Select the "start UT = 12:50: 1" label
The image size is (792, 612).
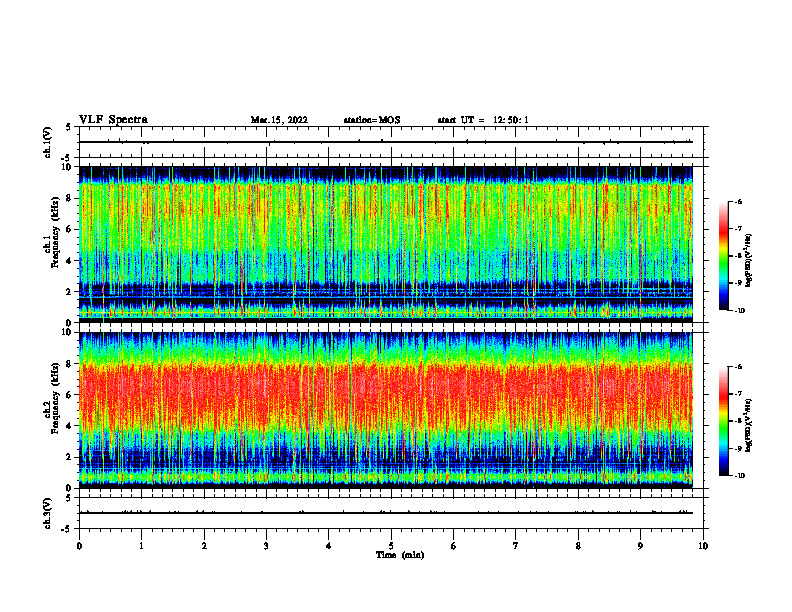pos(483,120)
